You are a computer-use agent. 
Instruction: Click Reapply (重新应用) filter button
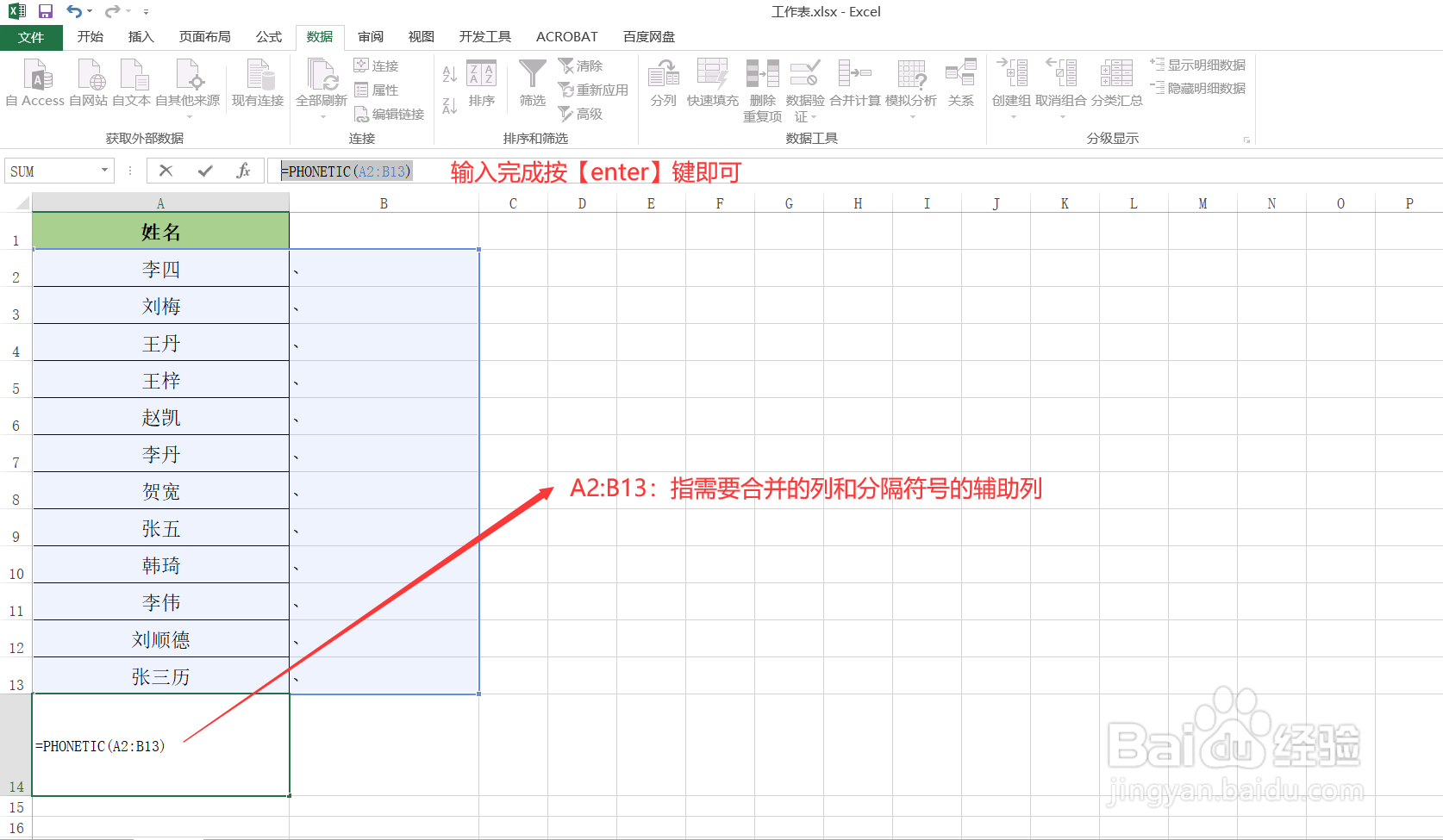coord(593,90)
